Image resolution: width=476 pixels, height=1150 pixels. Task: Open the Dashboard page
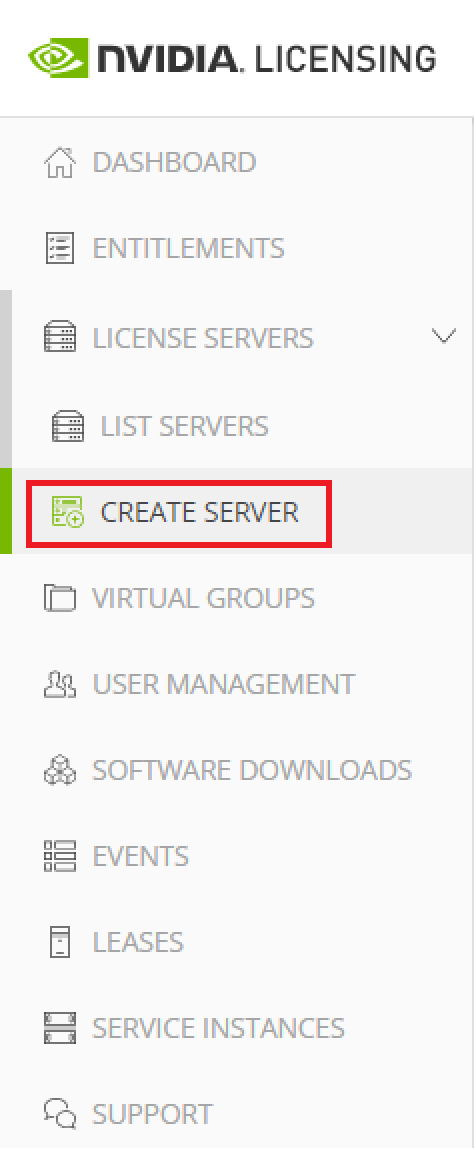tap(175, 162)
